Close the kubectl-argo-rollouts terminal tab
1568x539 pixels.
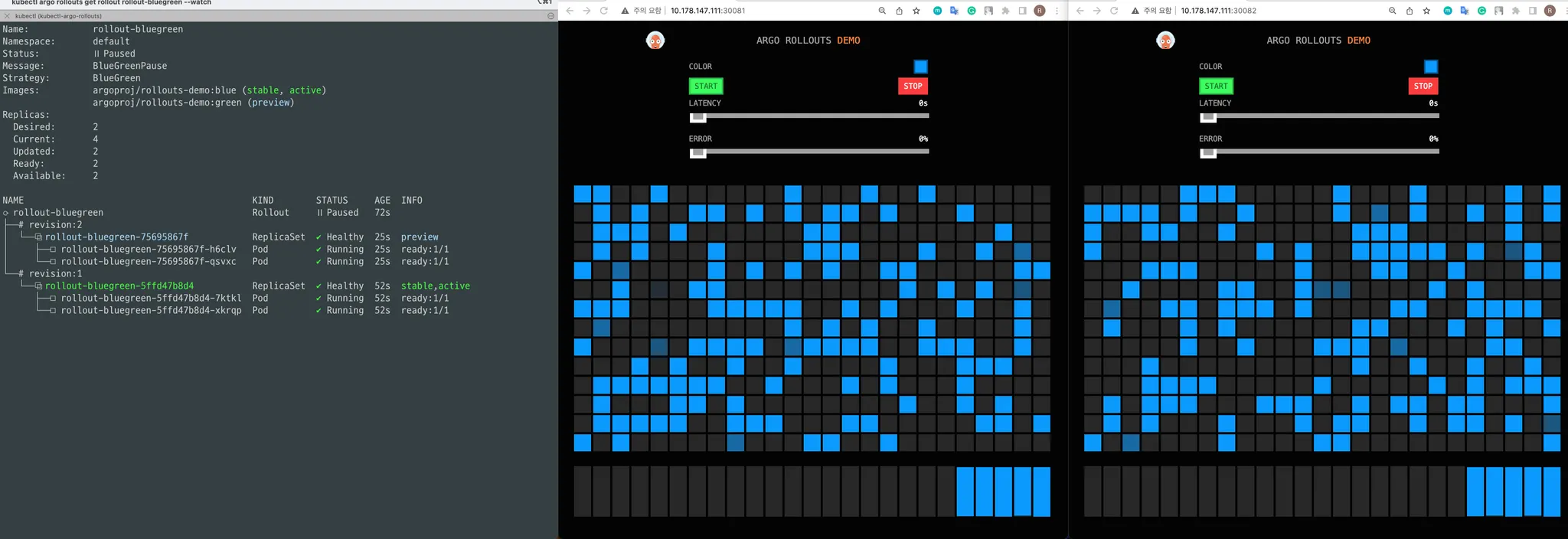point(7,15)
